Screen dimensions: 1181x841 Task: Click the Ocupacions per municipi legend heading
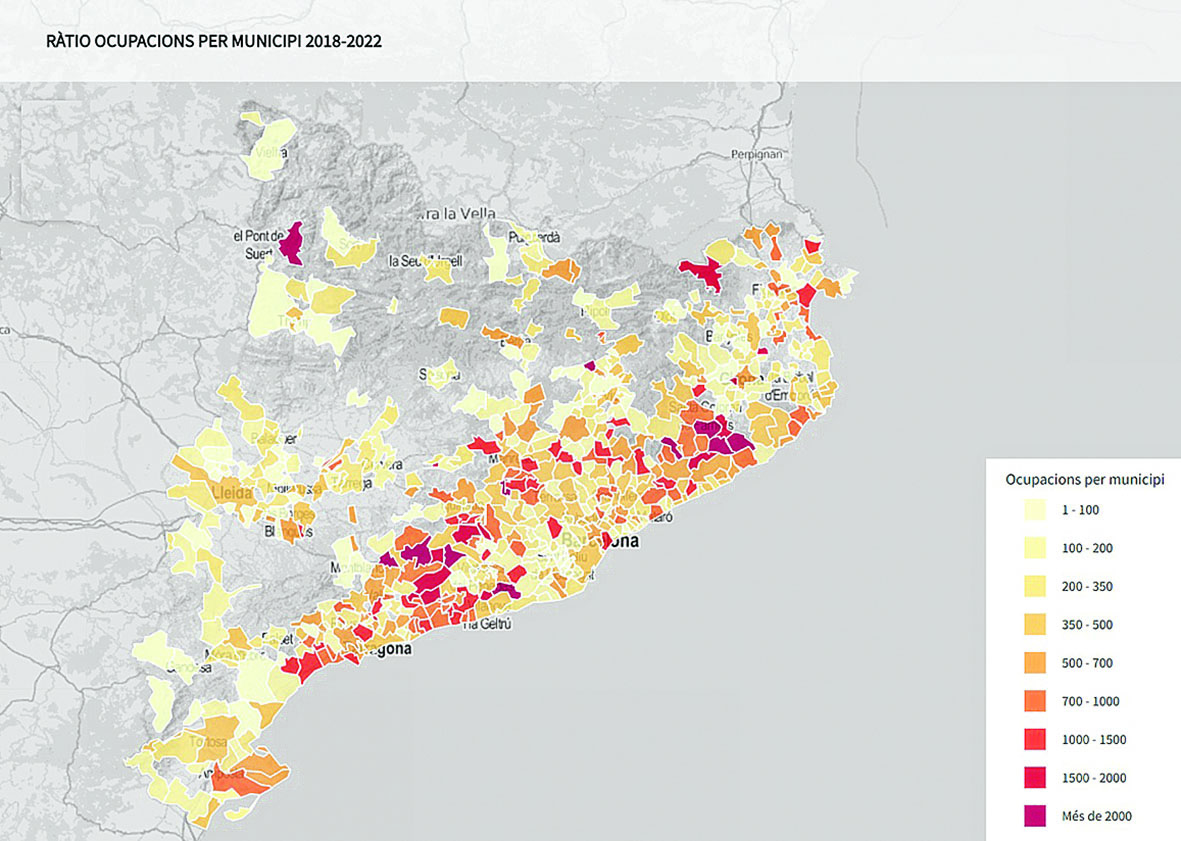click(x=1084, y=480)
